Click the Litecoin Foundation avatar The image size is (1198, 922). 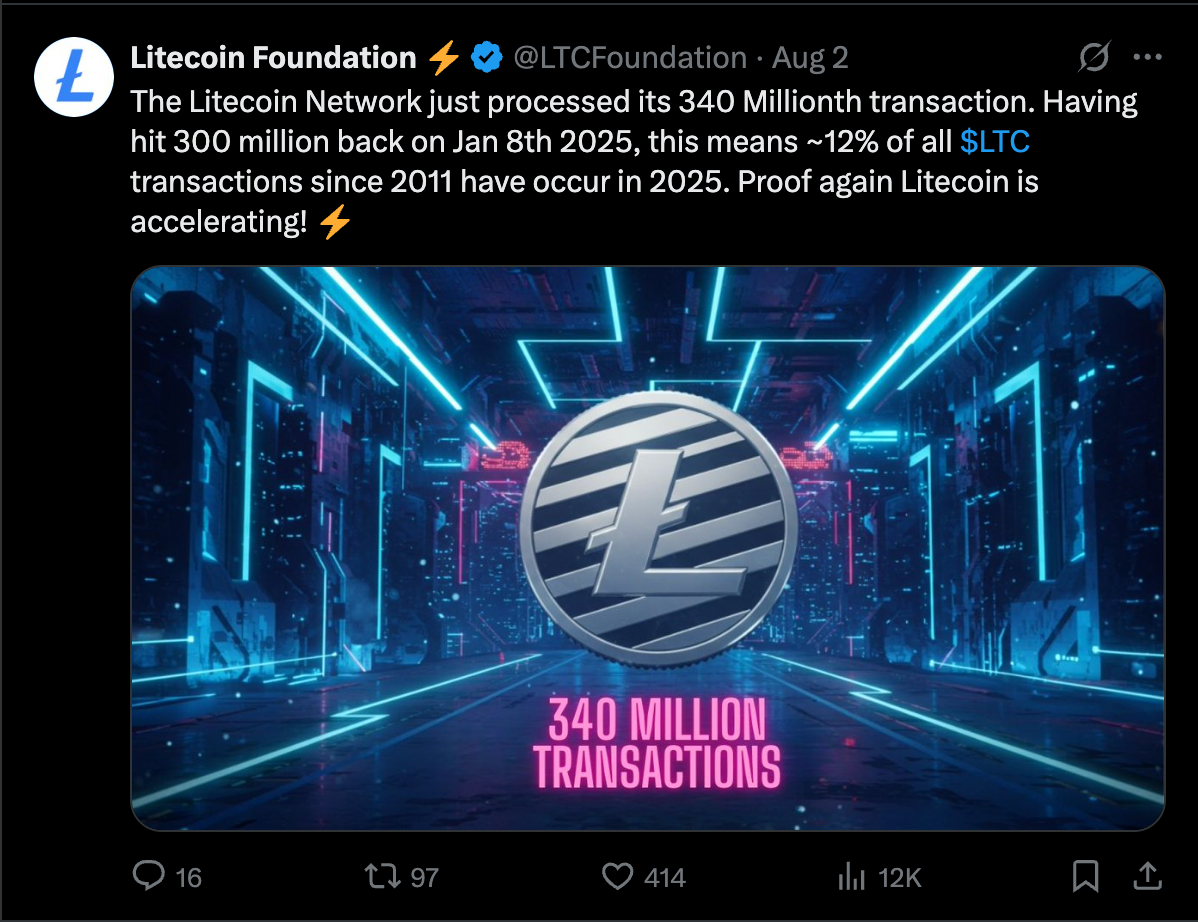[74, 76]
